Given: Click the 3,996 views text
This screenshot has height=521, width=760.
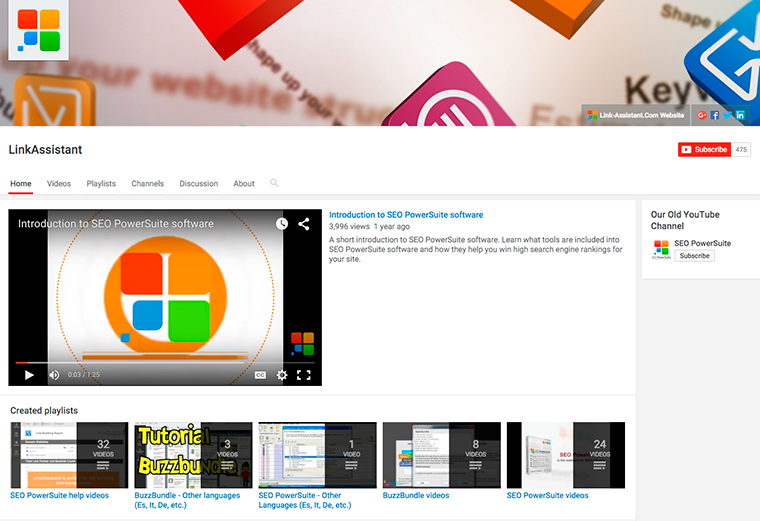Looking at the screenshot, I should pos(349,226).
